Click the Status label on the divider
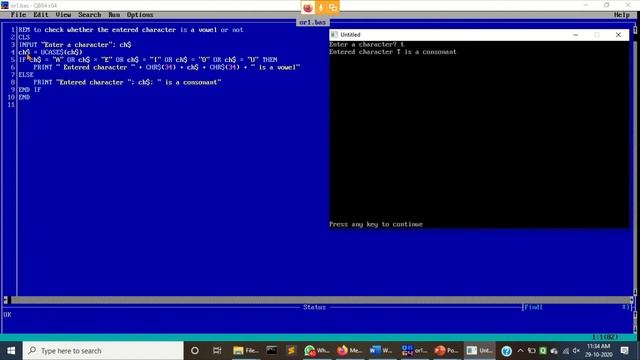This screenshot has width=640, height=360. [x=314, y=307]
